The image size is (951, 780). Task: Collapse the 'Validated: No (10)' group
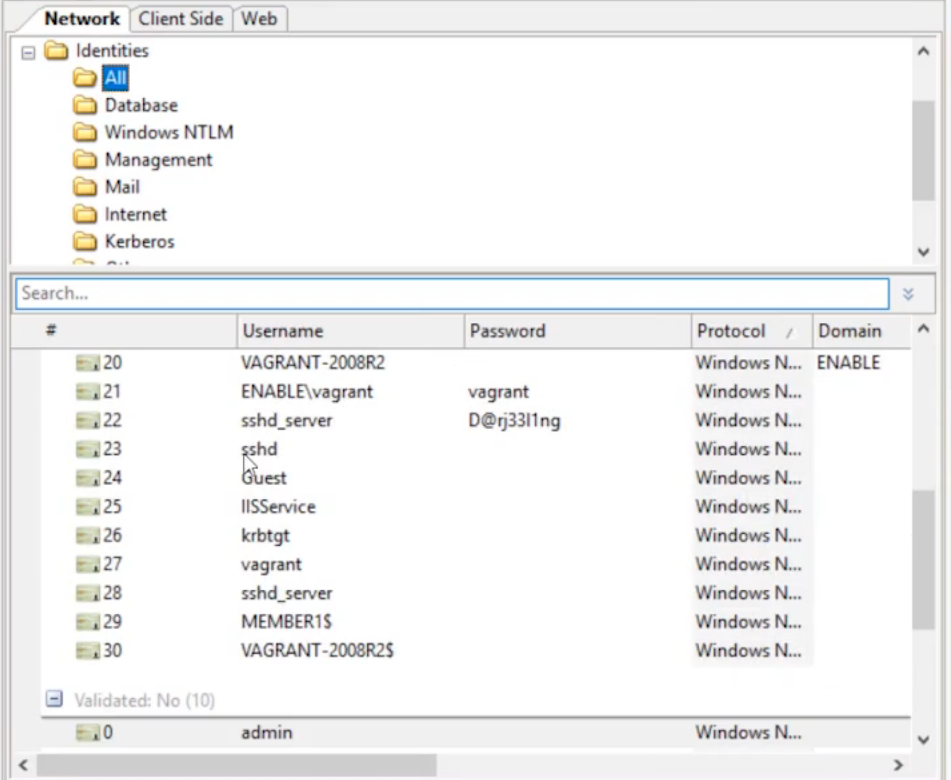[x=55, y=700]
